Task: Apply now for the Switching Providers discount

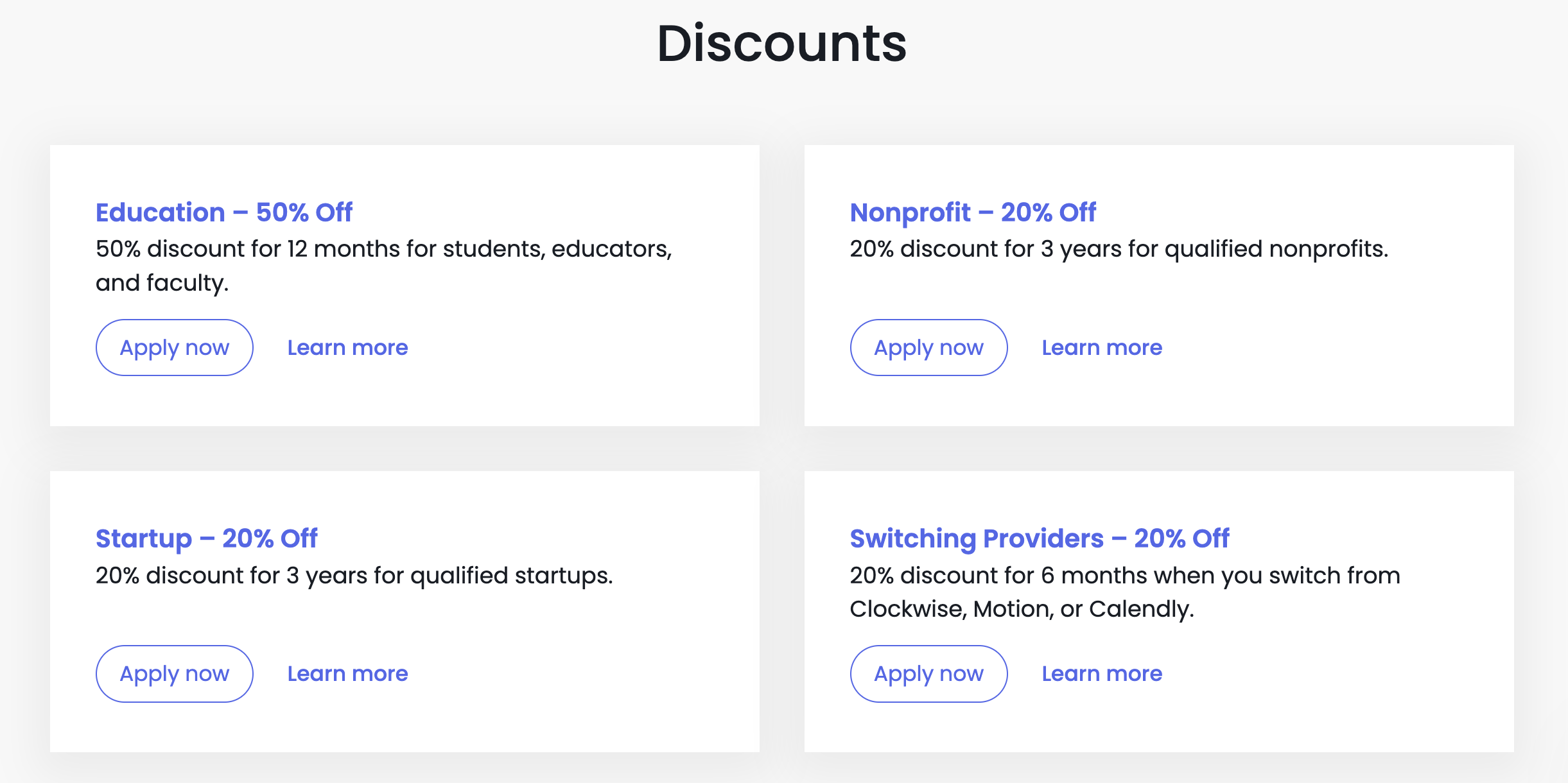Action: pyautogui.click(x=928, y=673)
